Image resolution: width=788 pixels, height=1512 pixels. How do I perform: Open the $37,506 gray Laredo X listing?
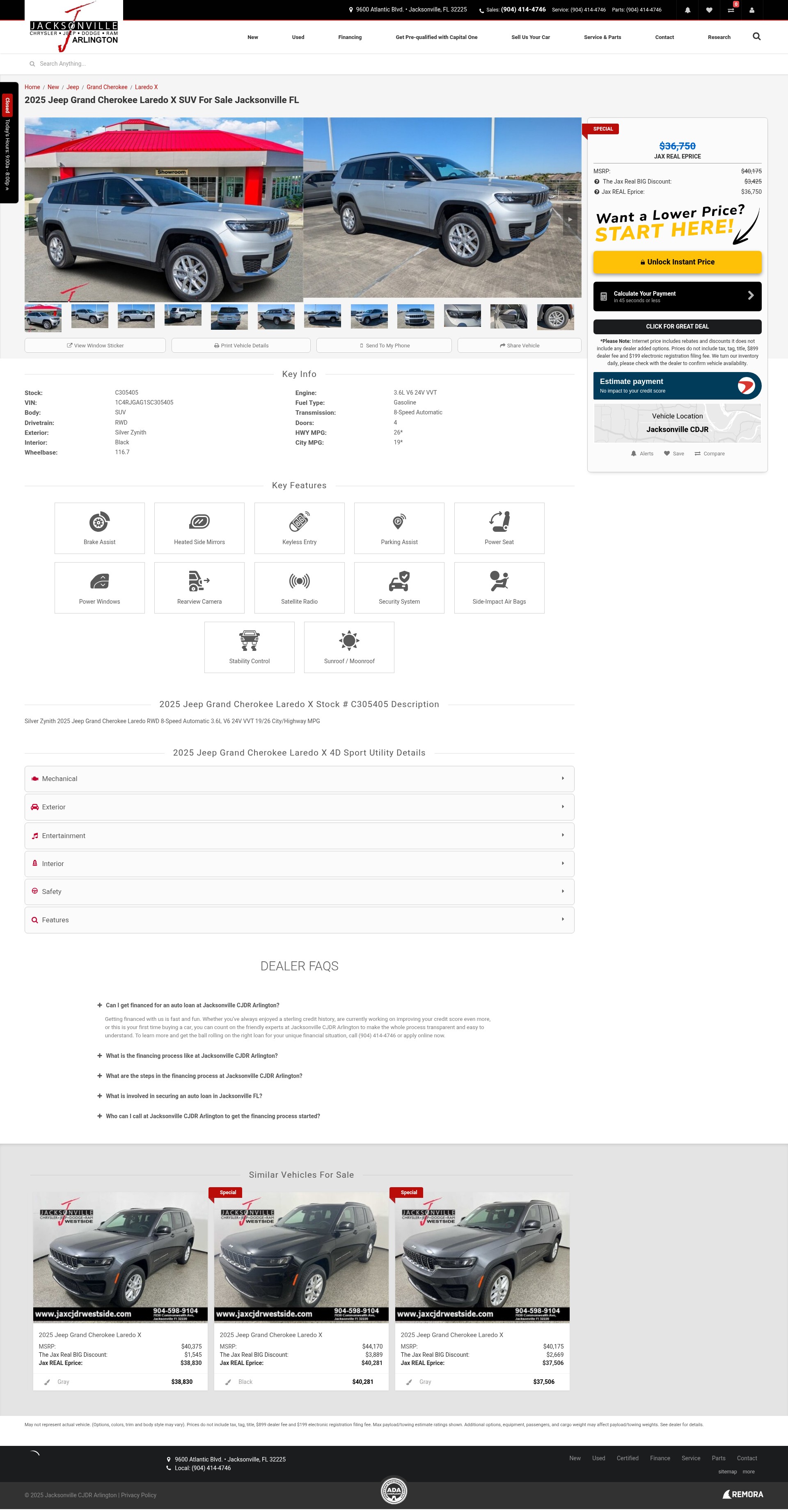pyautogui.click(x=482, y=1291)
